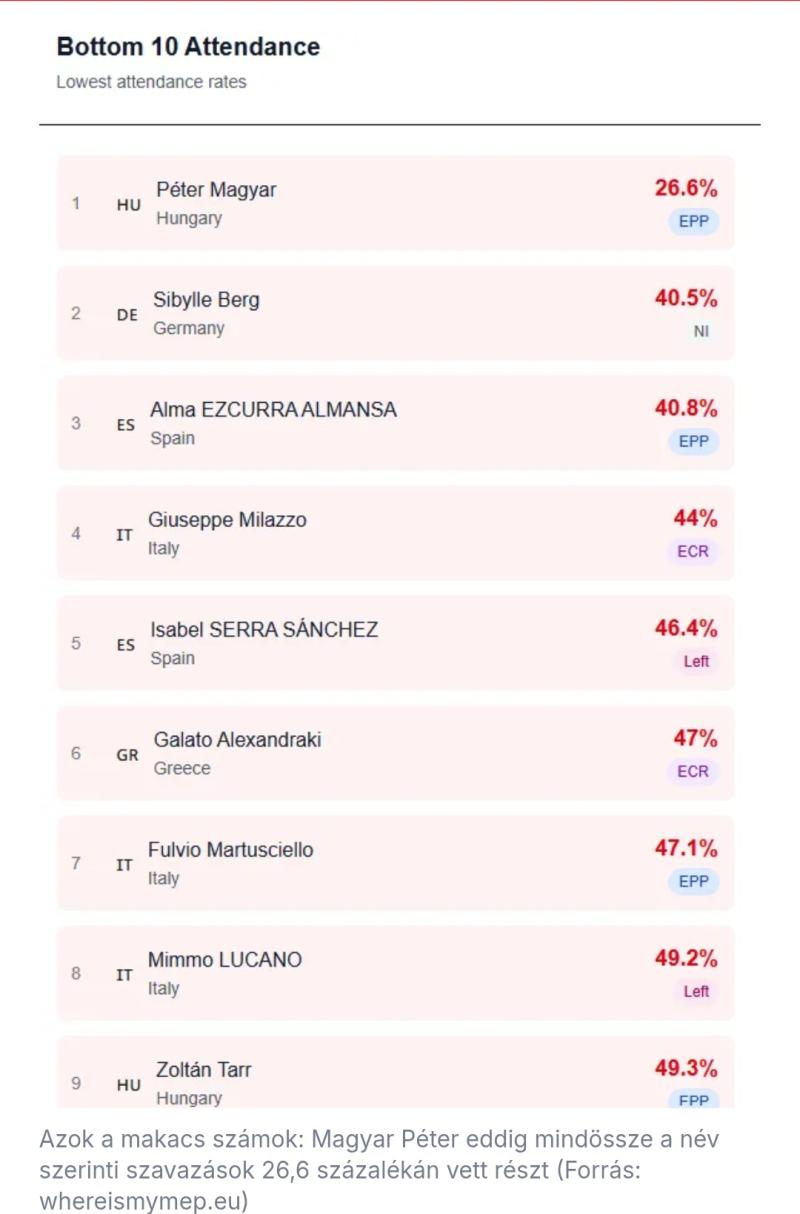Click the ES country code beside Alma Ezcurra Almansa
The height and width of the screenshot is (1214, 800).
click(125, 425)
